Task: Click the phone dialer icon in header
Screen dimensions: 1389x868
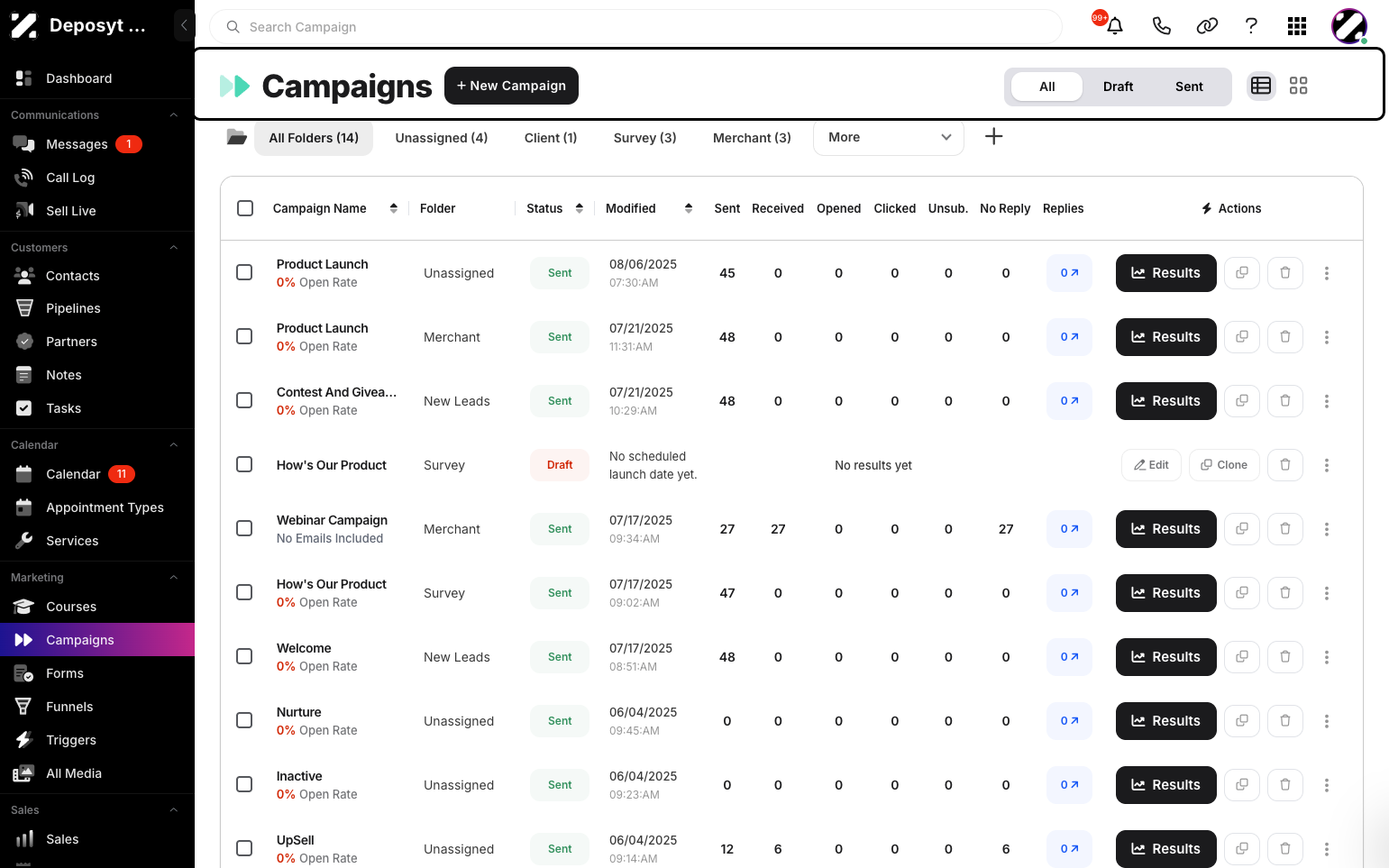Action: point(1162,26)
